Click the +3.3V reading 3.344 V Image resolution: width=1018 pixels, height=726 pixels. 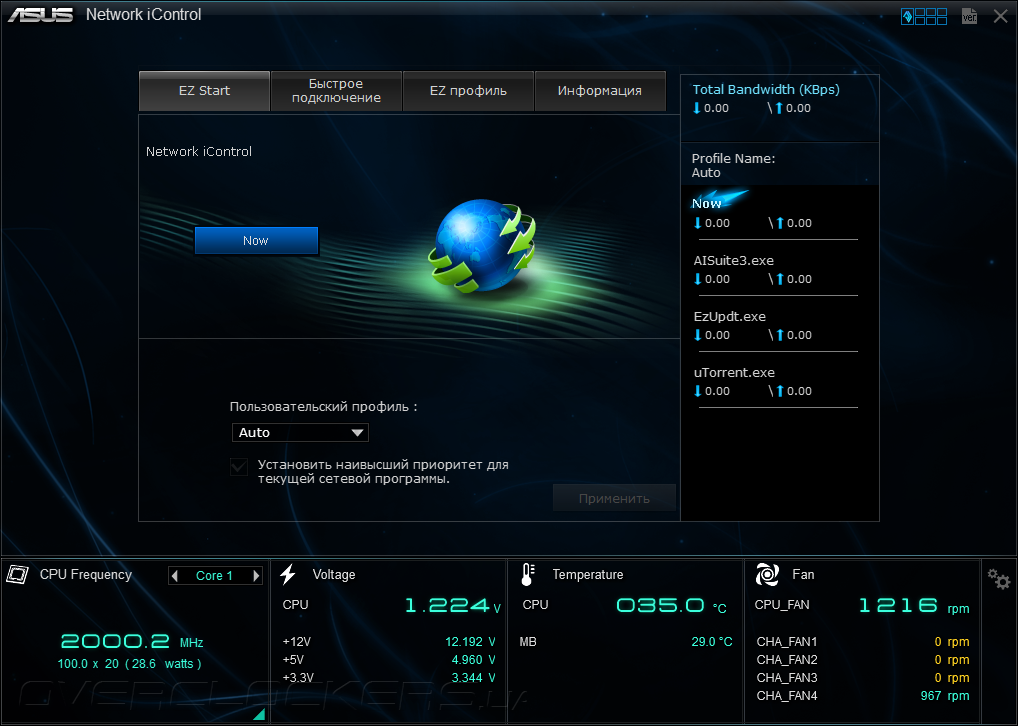[473, 678]
